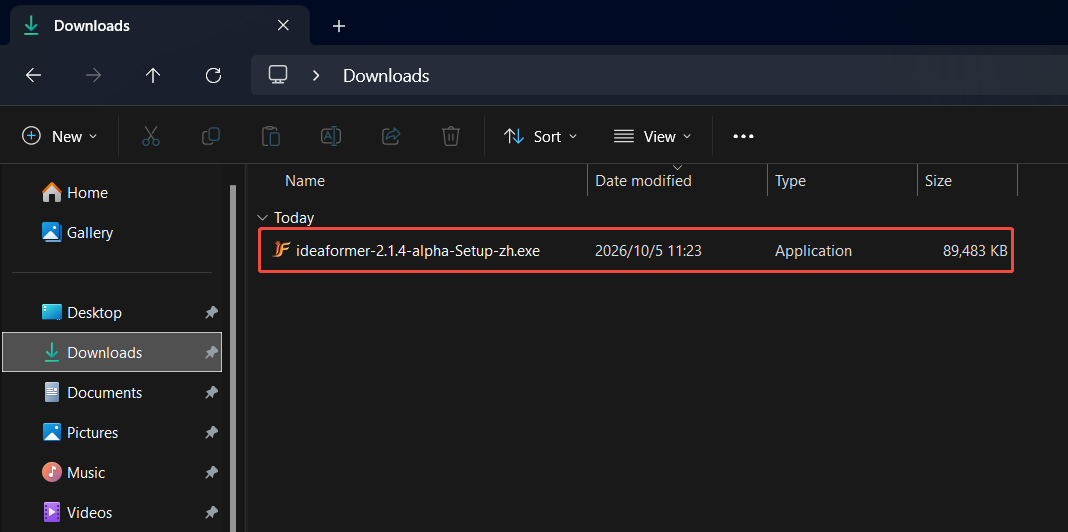Open the New item dropdown

pos(60,136)
